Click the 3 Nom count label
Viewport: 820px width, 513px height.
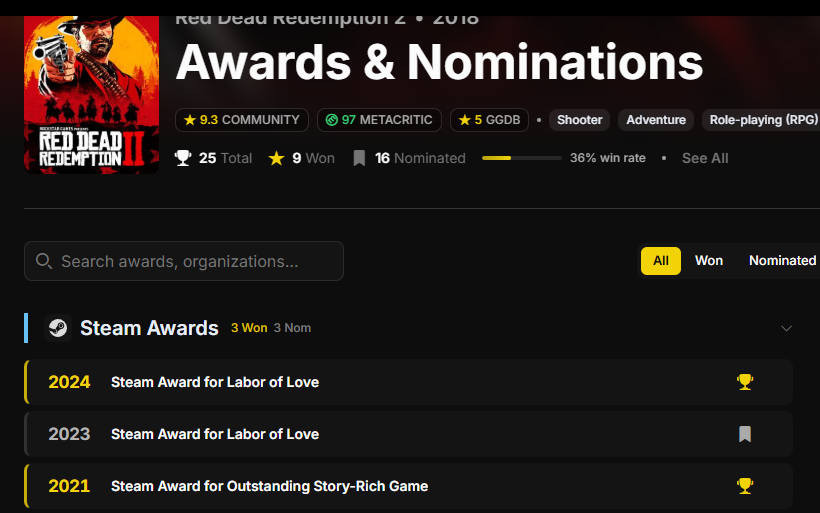[292, 328]
